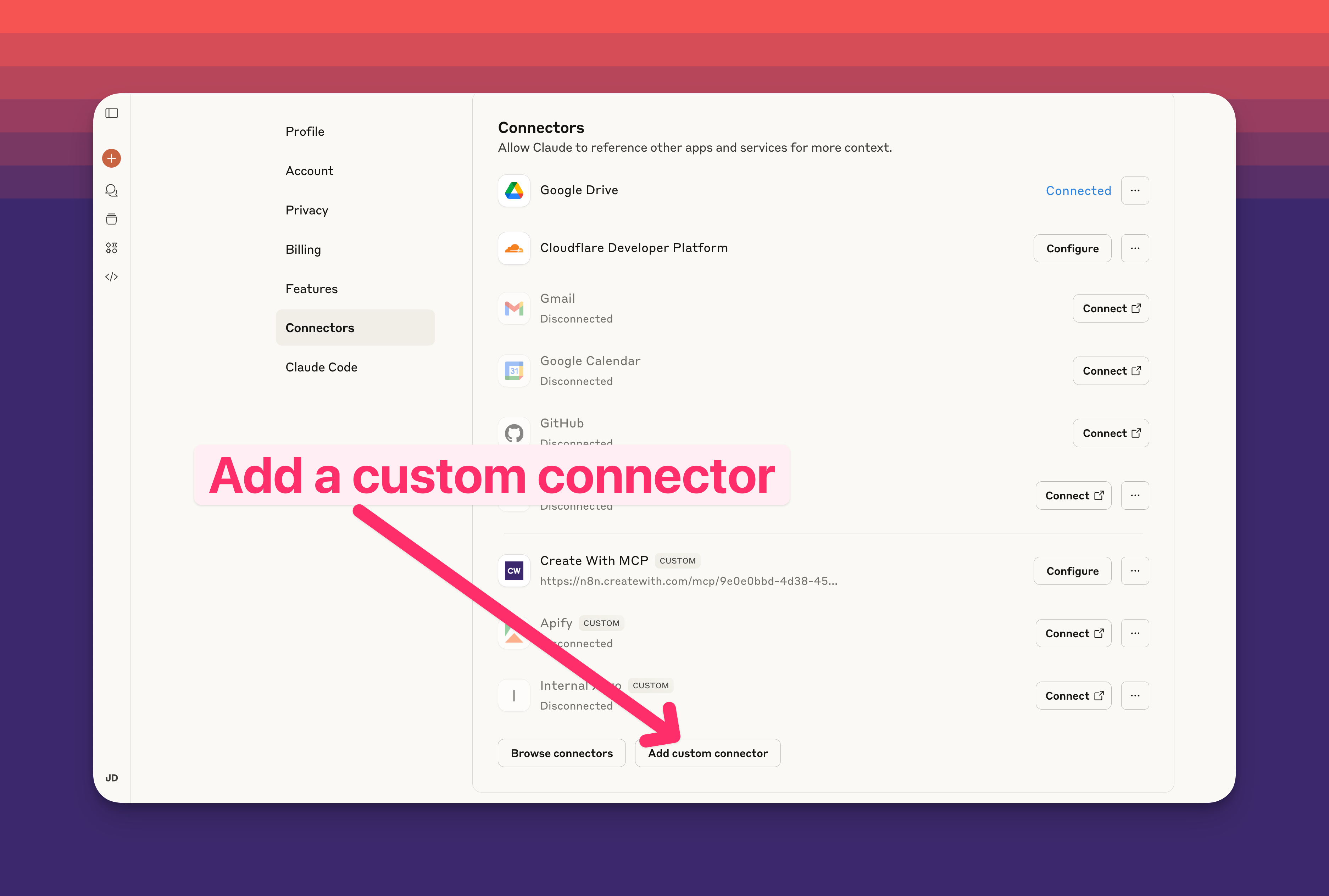Switch to the Profile settings tab

(x=305, y=131)
